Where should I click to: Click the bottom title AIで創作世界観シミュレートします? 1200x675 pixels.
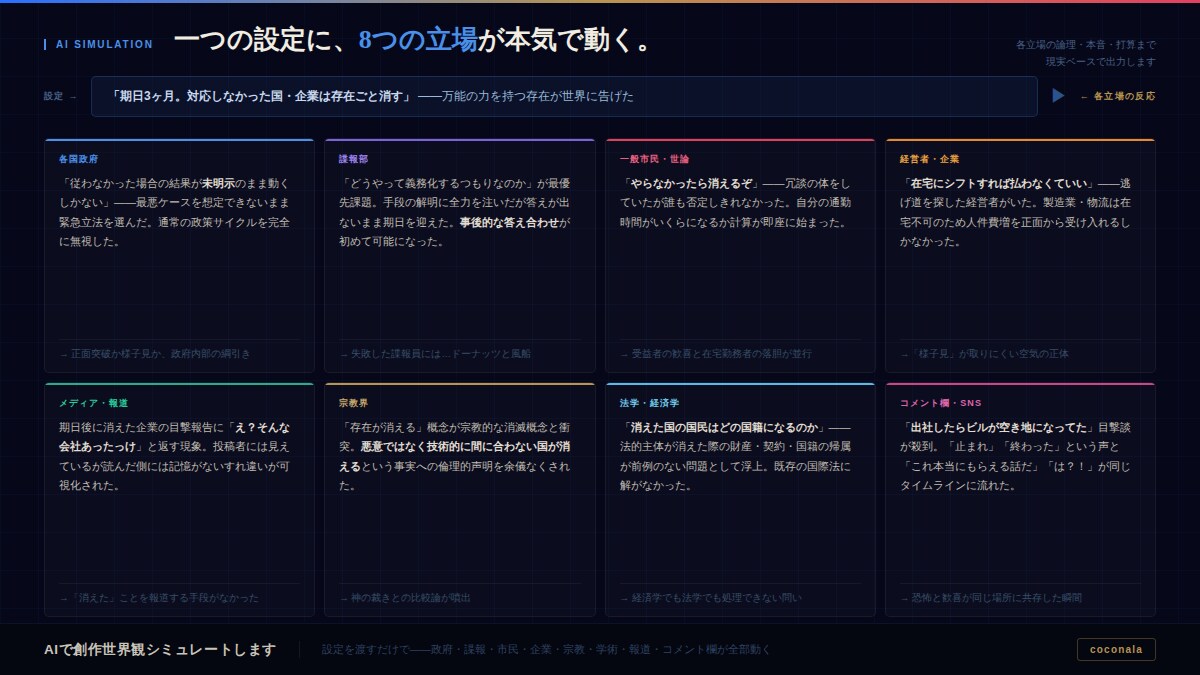pos(160,650)
